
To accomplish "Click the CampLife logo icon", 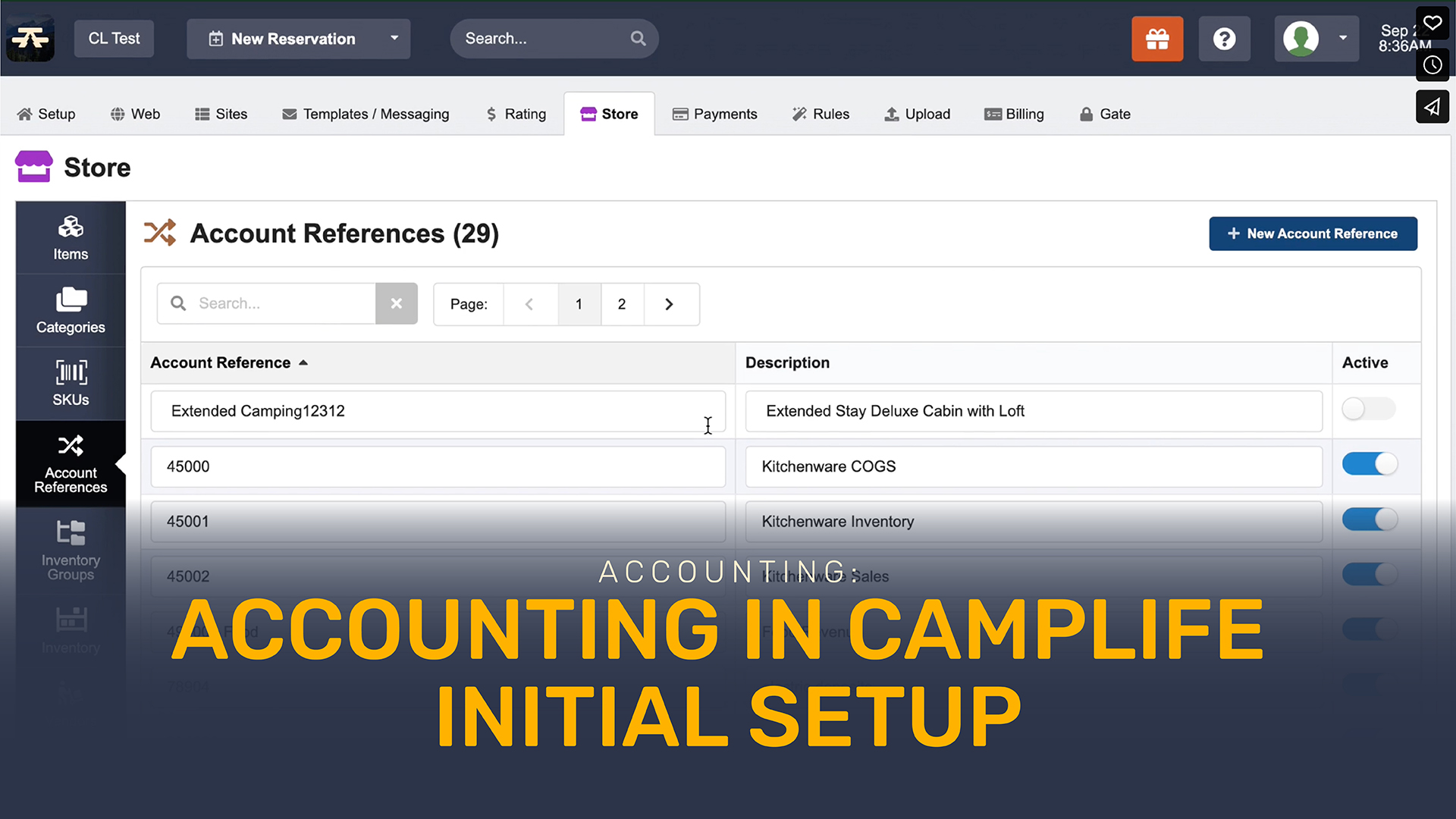I will click(x=30, y=38).
